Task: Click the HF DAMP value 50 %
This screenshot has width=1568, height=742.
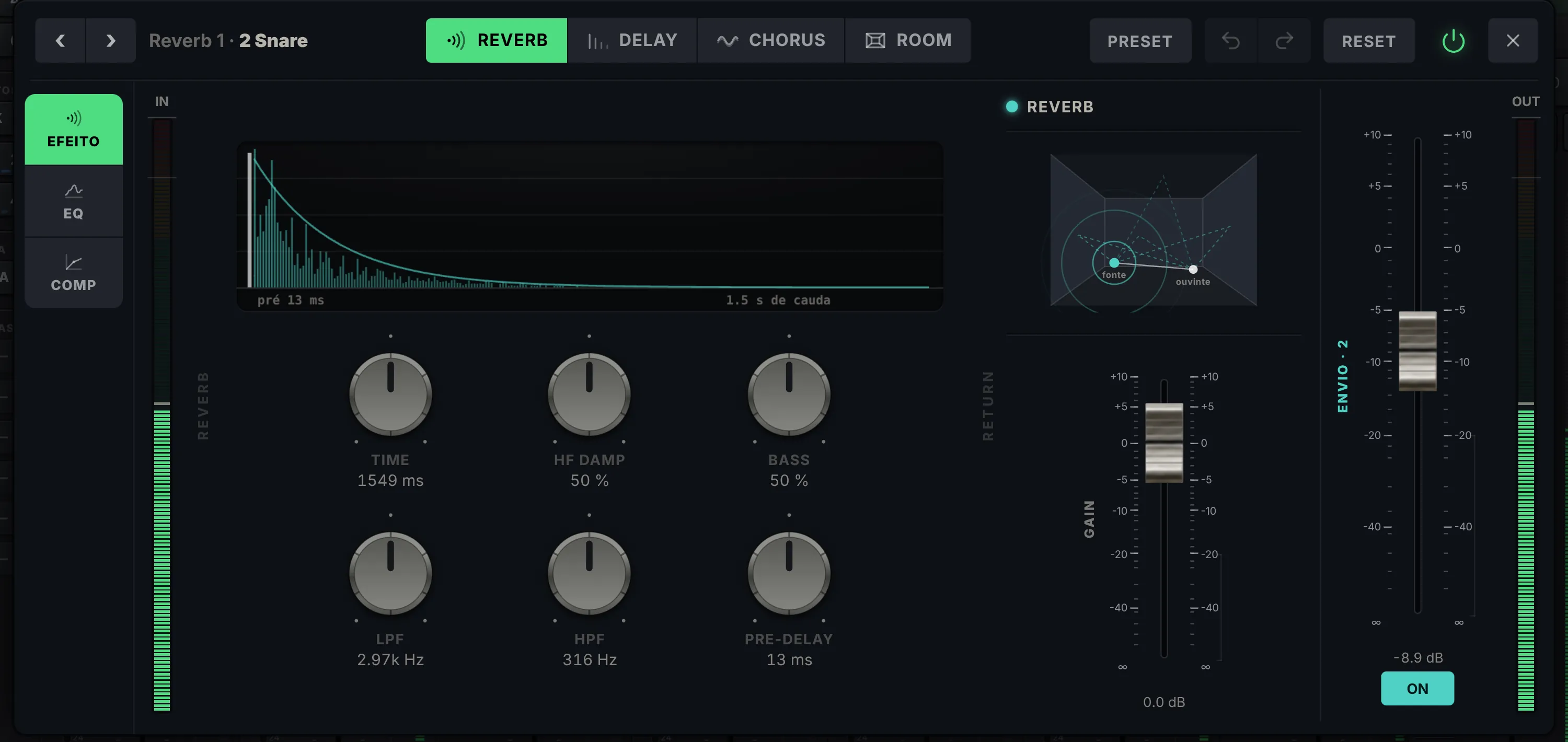Action: (589, 480)
